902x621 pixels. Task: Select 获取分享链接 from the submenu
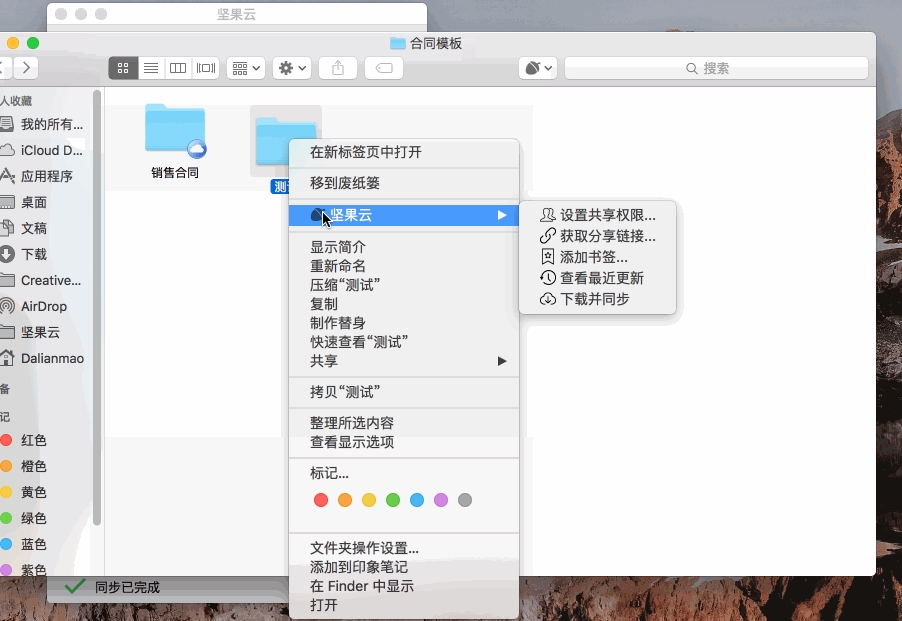tap(607, 236)
